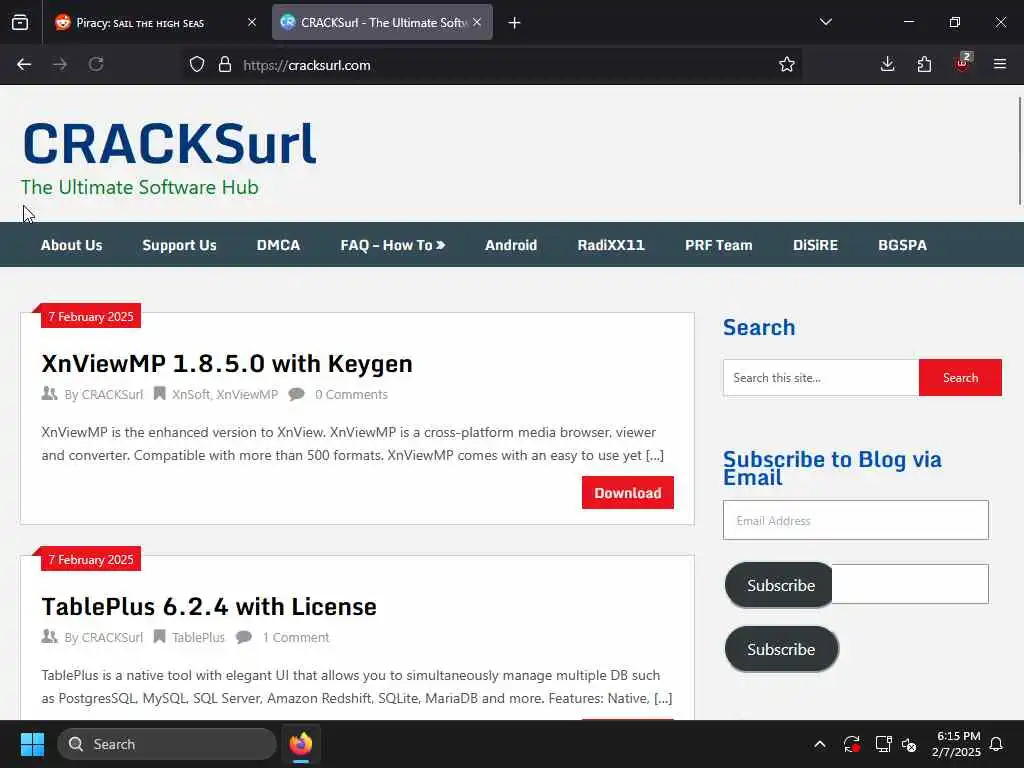Open the 1 Comment link
Image resolution: width=1024 pixels, height=768 pixels.
pyautogui.click(x=296, y=637)
